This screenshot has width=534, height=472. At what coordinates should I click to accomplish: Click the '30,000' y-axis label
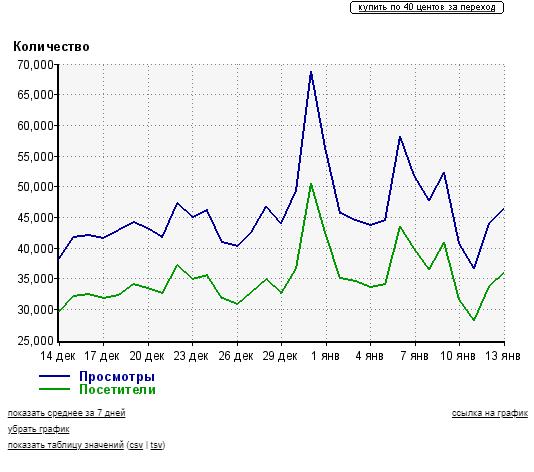click(x=35, y=310)
